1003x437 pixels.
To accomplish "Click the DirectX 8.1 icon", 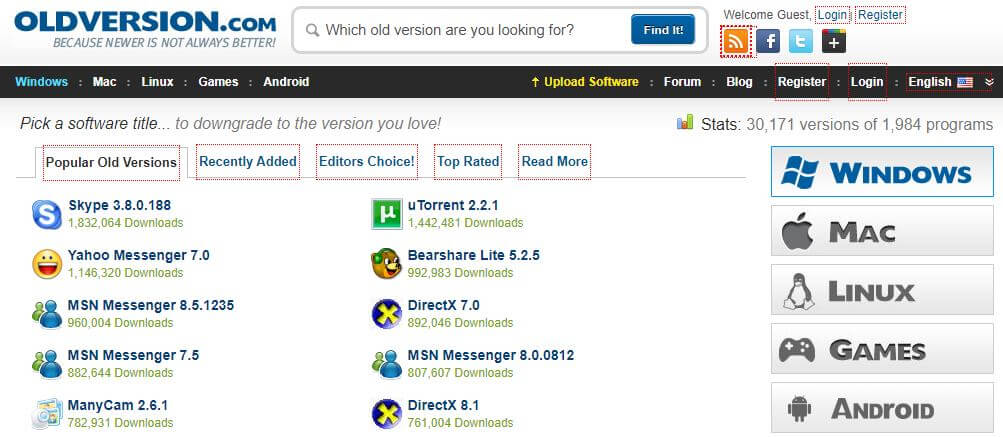I will 386,414.
